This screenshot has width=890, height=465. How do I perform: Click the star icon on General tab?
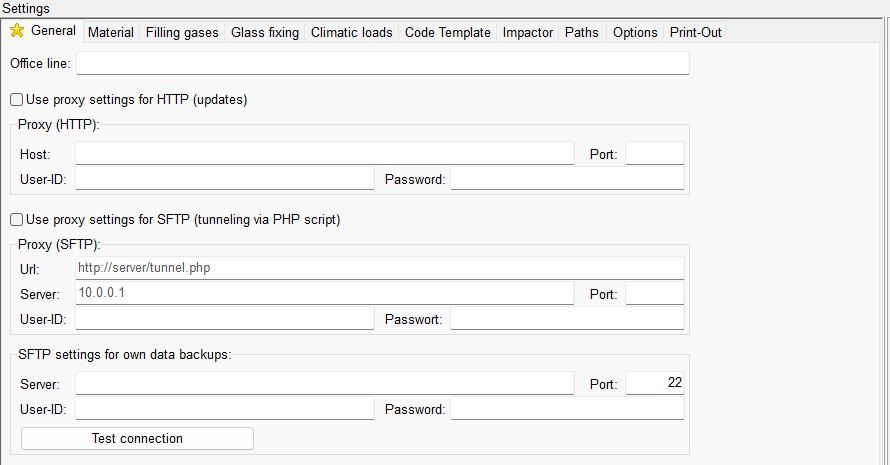pos(17,31)
